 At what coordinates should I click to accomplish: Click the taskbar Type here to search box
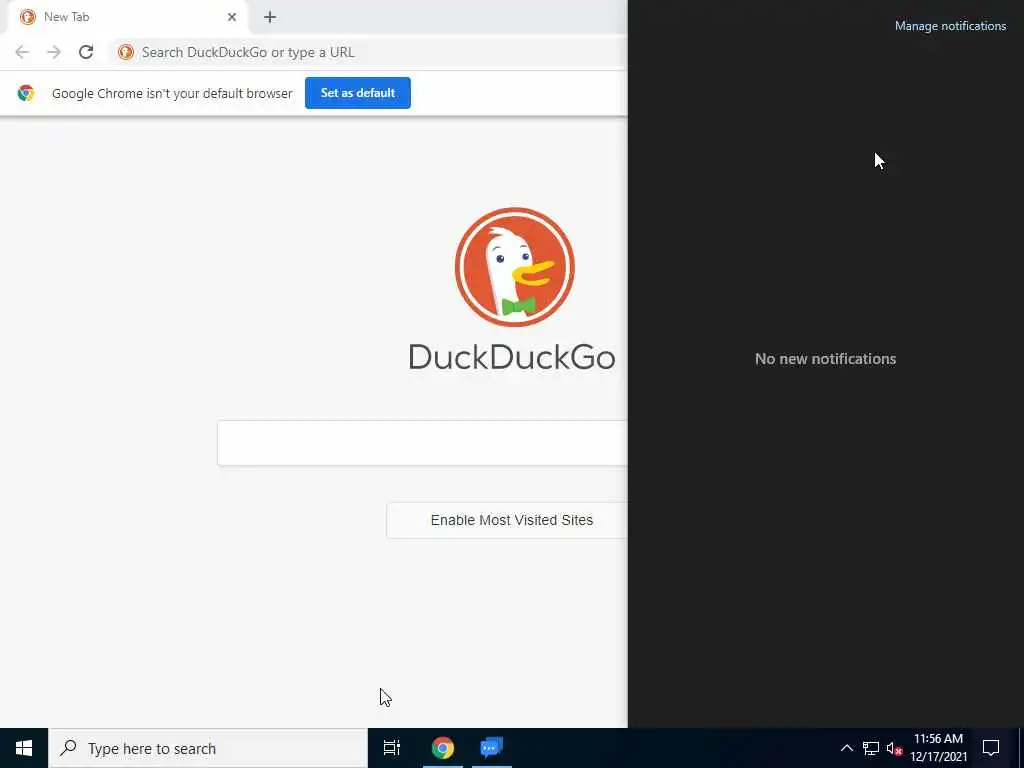(x=208, y=748)
